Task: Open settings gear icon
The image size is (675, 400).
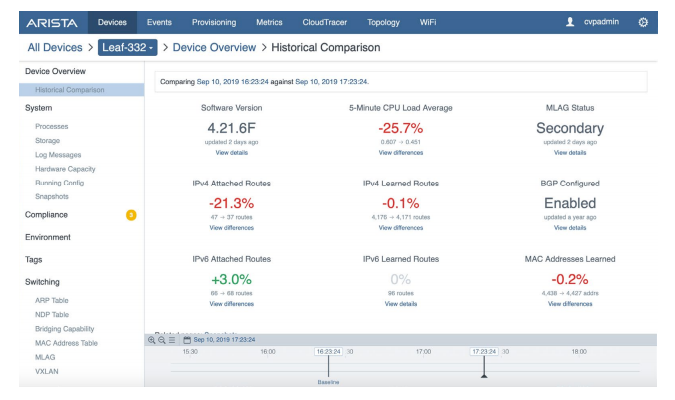Action: click(643, 22)
